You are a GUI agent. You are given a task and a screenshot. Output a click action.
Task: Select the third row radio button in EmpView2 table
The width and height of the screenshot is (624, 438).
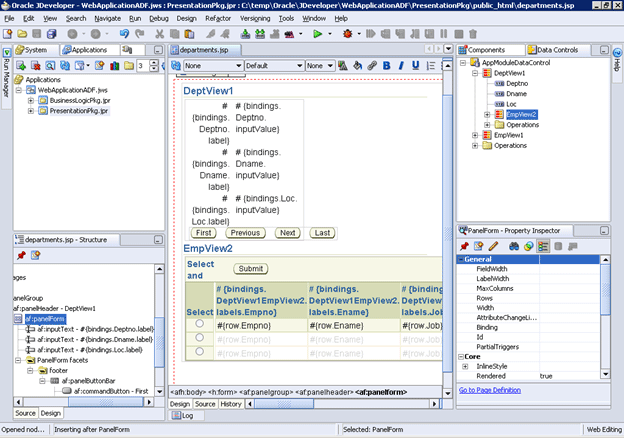(200, 352)
